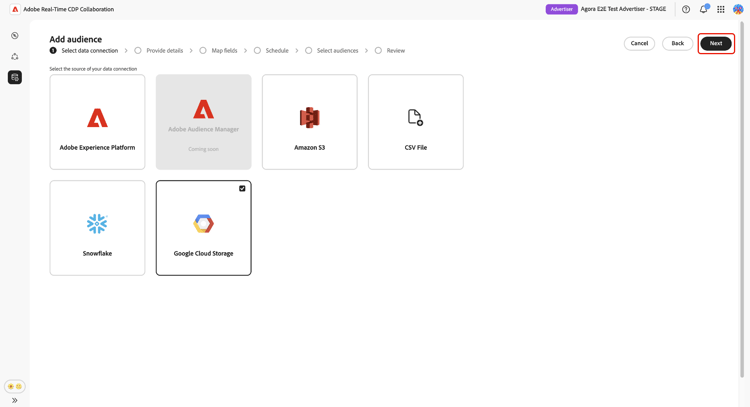This screenshot has width=750, height=407.
Task: Click the Back button
Action: (x=677, y=43)
